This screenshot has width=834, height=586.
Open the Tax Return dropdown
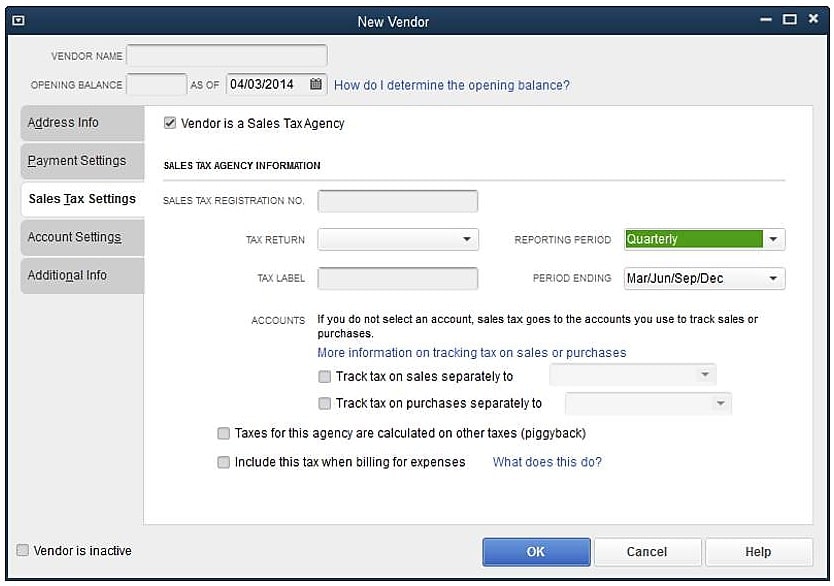[x=398, y=239]
